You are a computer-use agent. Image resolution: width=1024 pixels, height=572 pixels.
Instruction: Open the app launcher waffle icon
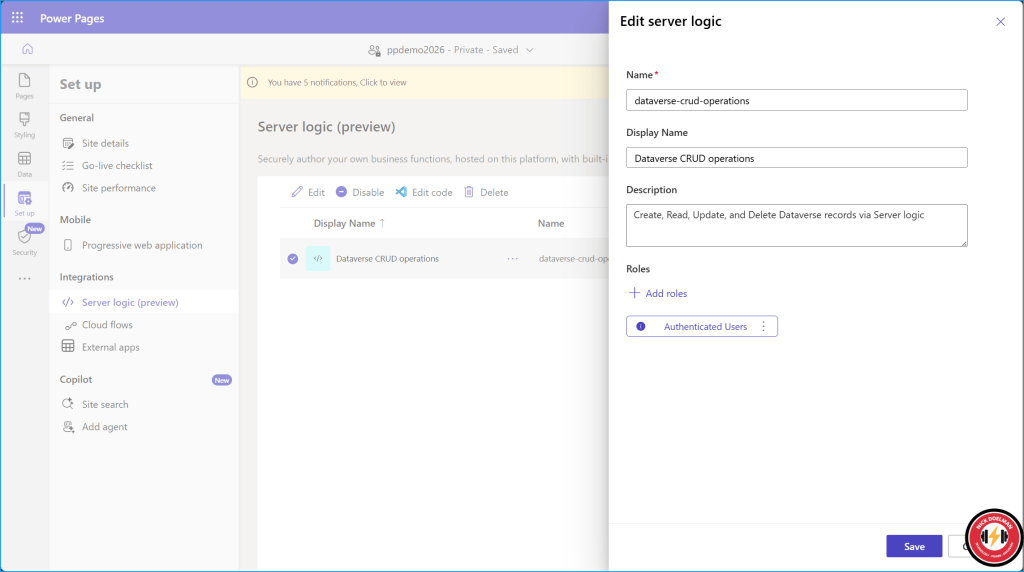pos(17,18)
